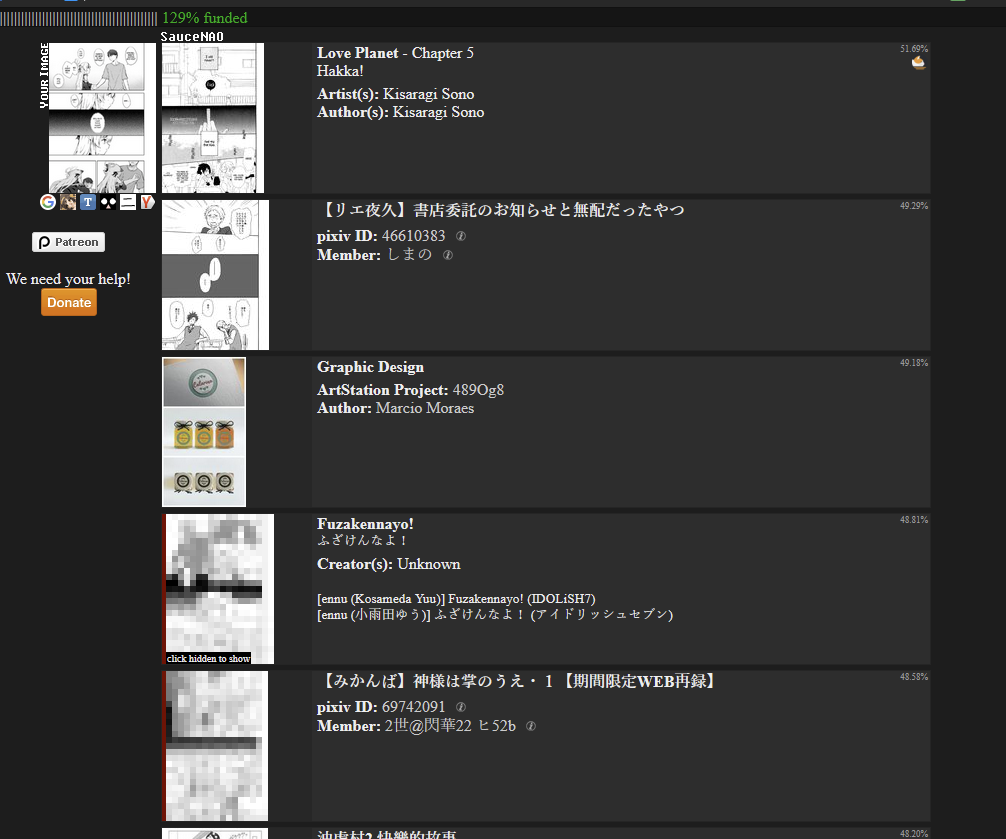
Task: Open member しまの info icon
Action: pos(448,255)
